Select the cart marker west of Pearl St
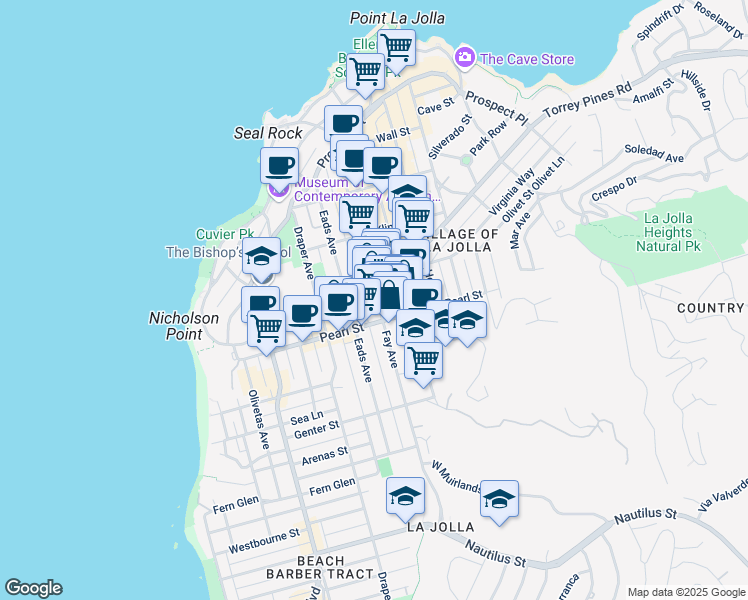 267,329
